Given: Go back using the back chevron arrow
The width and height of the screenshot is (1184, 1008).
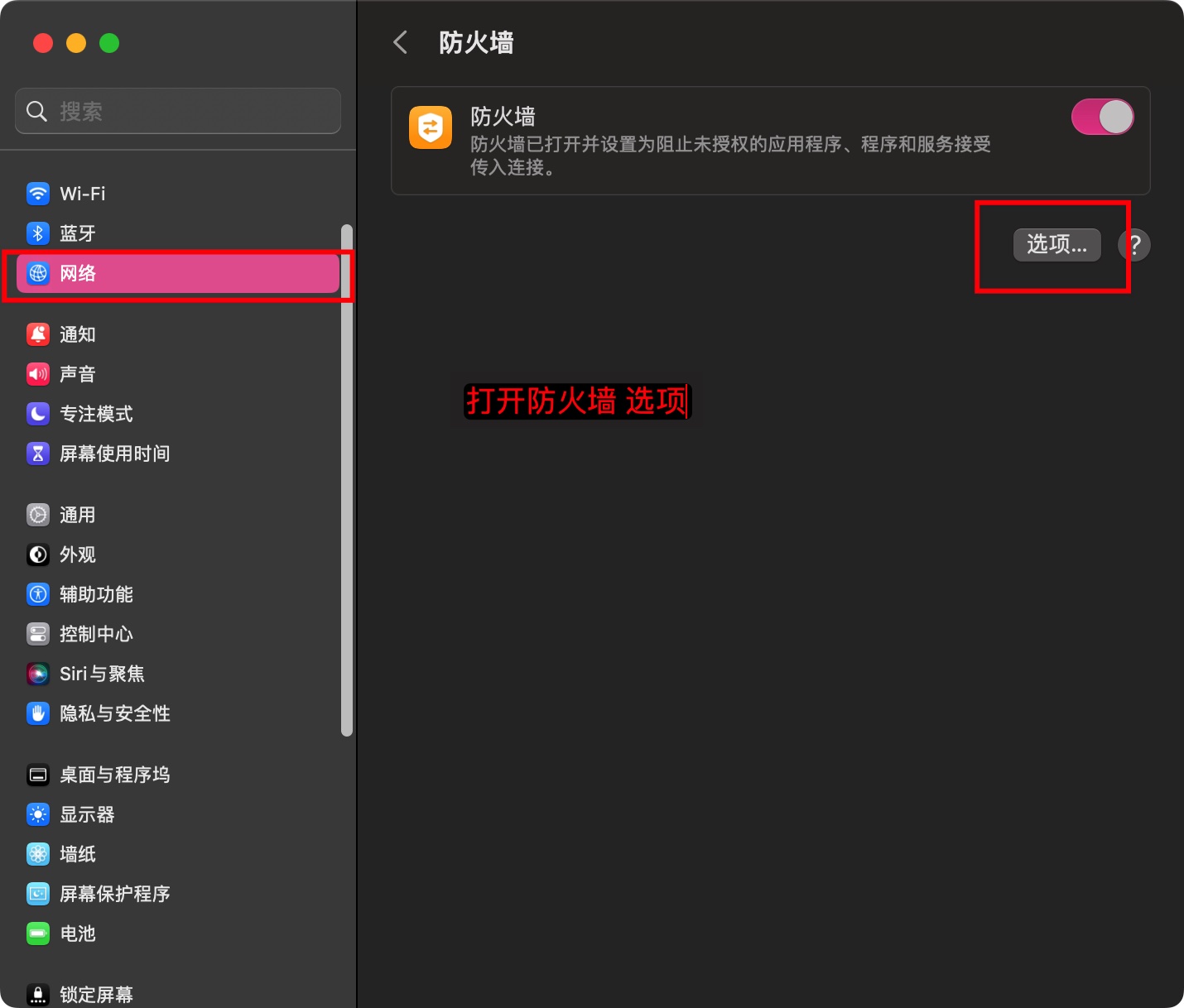Looking at the screenshot, I should (400, 41).
